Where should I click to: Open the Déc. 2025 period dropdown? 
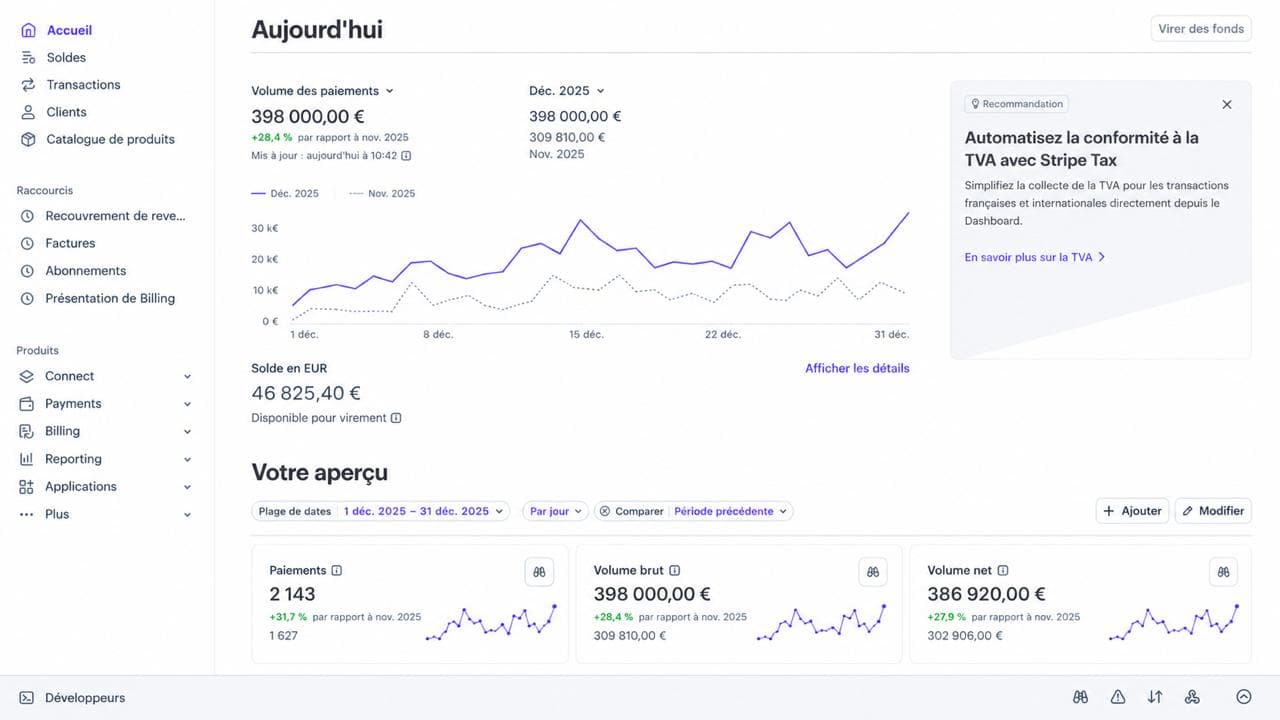coord(567,91)
